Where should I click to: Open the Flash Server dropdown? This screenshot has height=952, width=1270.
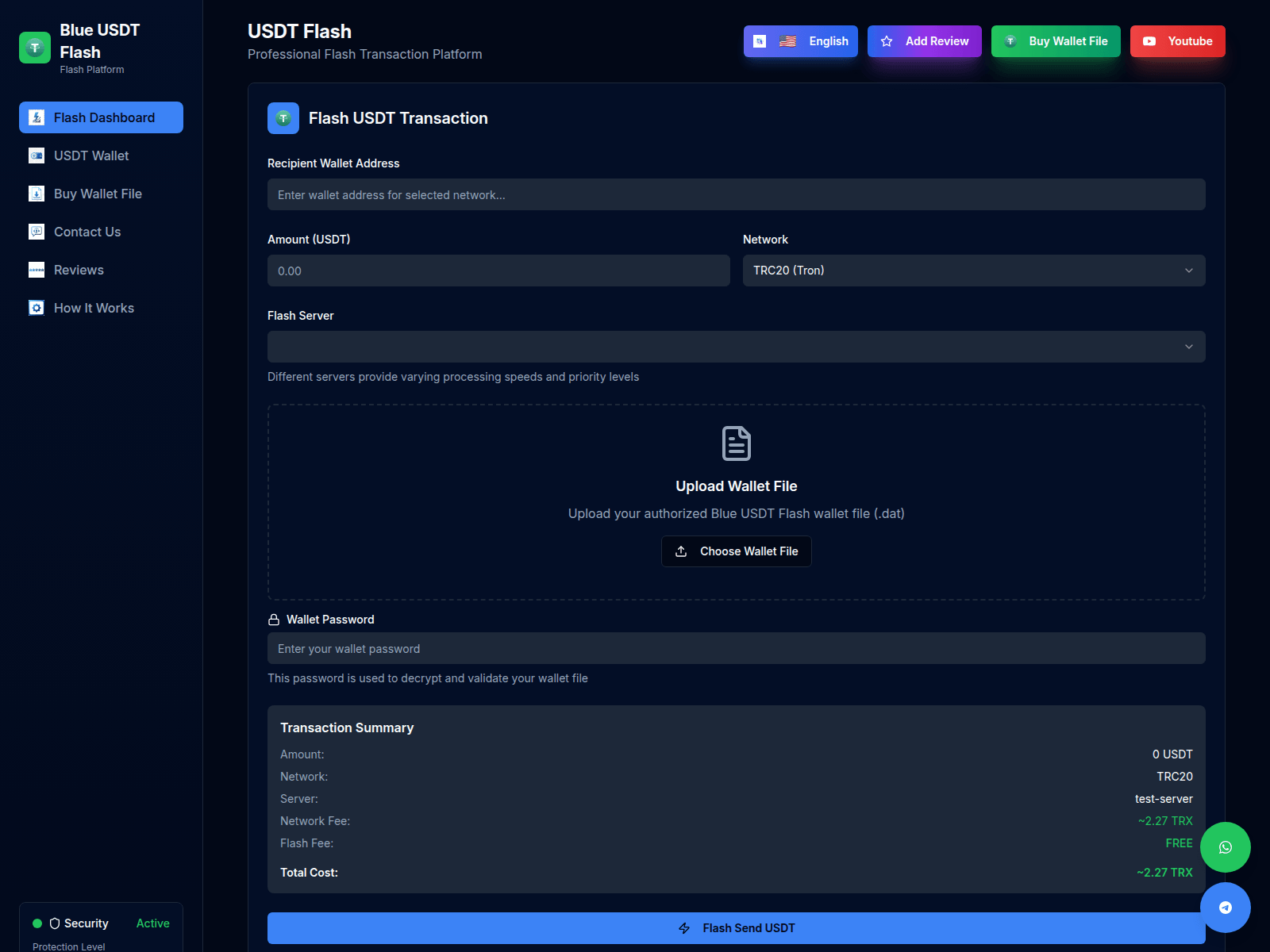point(737,347)
